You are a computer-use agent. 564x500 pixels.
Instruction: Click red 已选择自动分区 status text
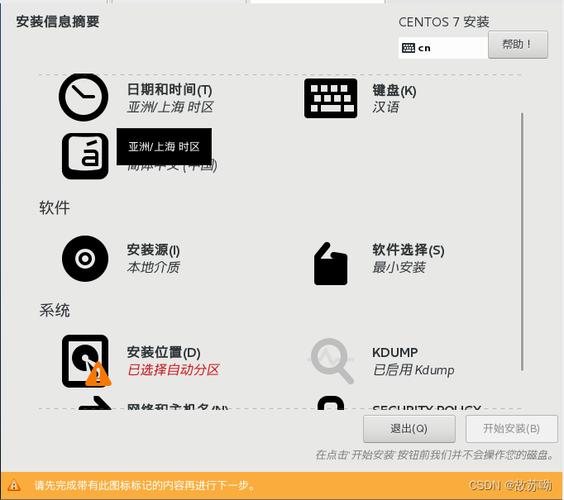tap(173, 369)
